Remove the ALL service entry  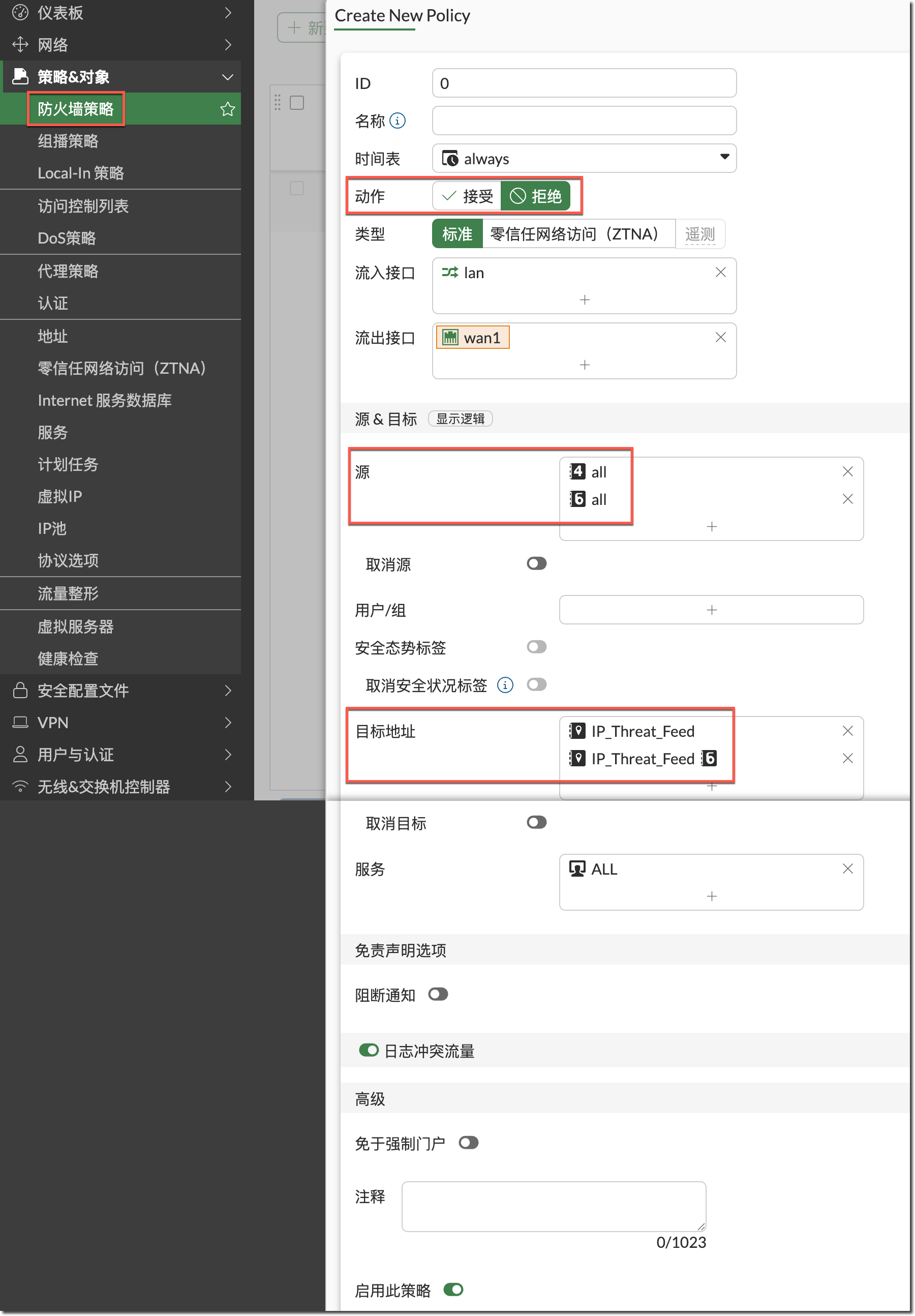pyautogui.click(x=847, y=869)
